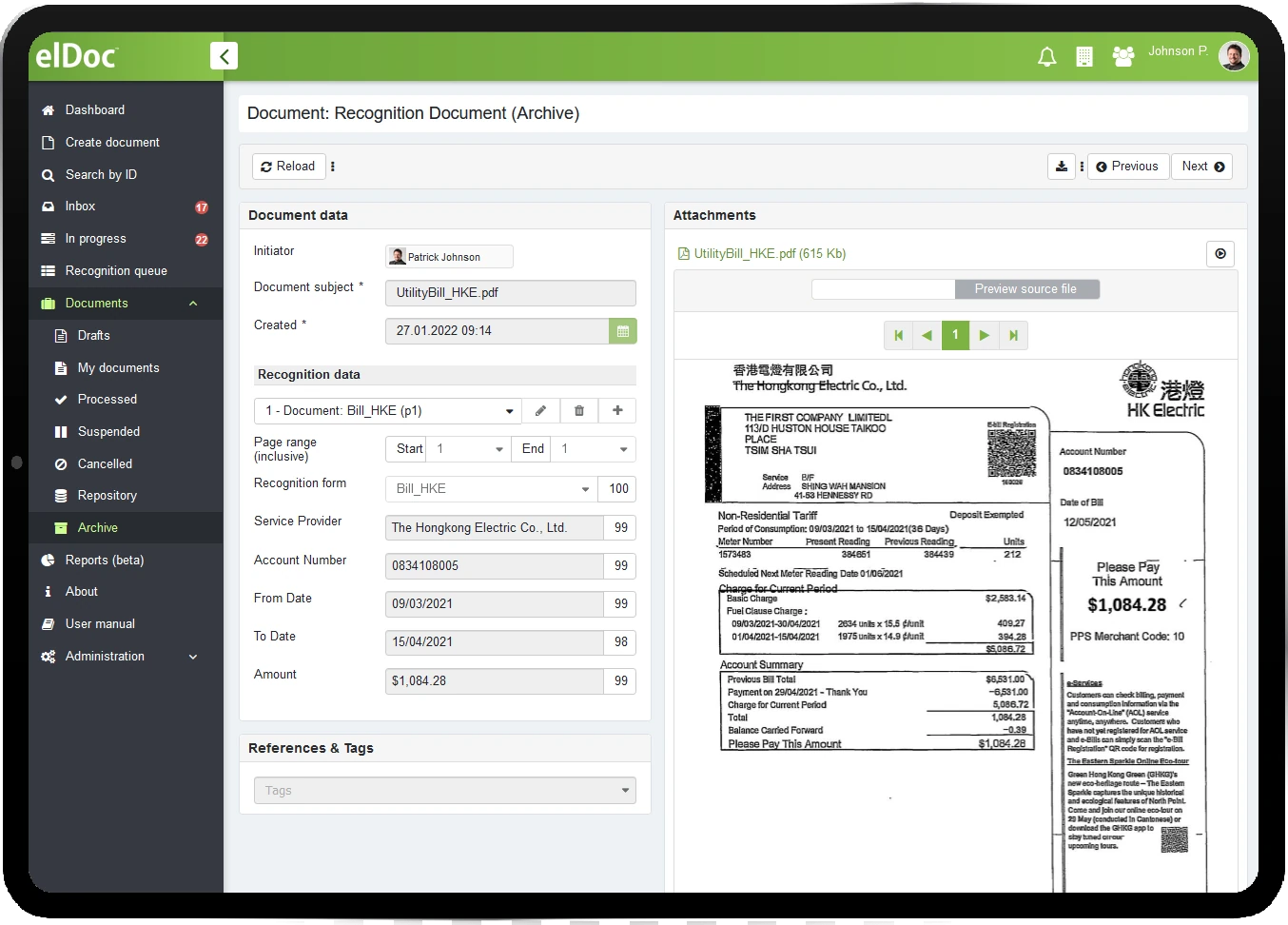
Task: Click Johnson P. profile avatar
Action: (x=1234, y=56)
